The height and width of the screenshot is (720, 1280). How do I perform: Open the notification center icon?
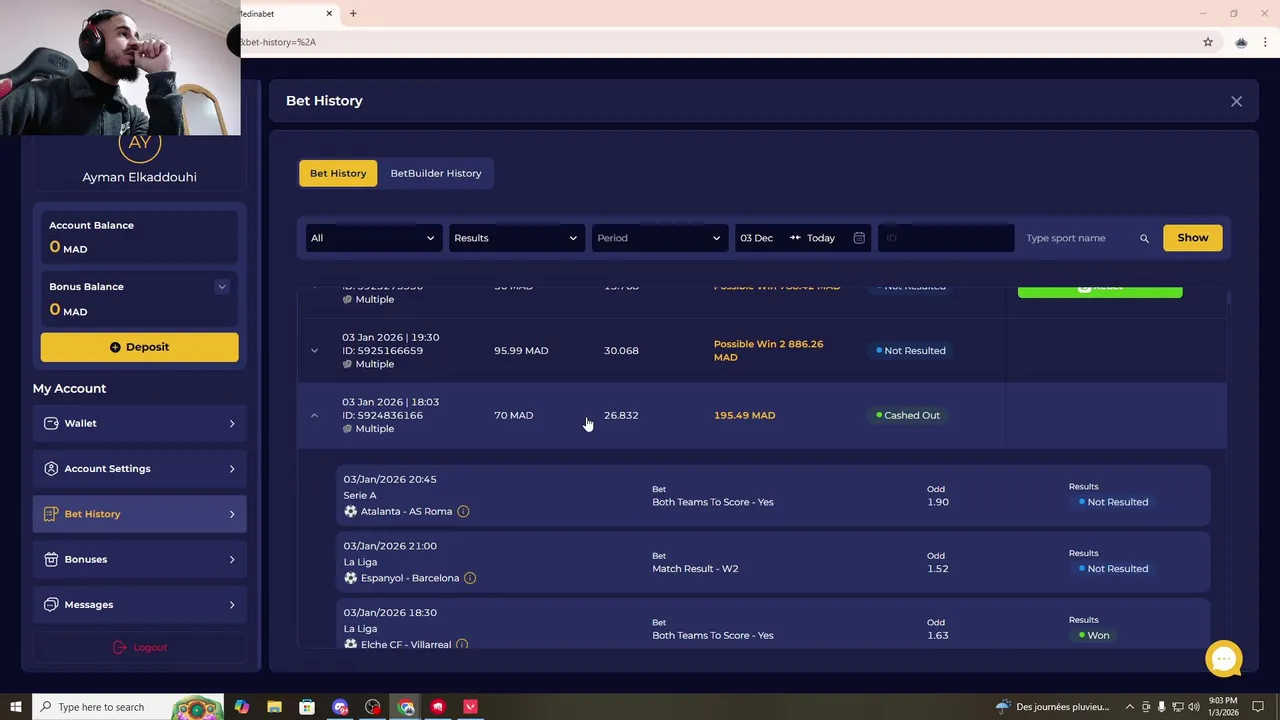pos(1258,707)
